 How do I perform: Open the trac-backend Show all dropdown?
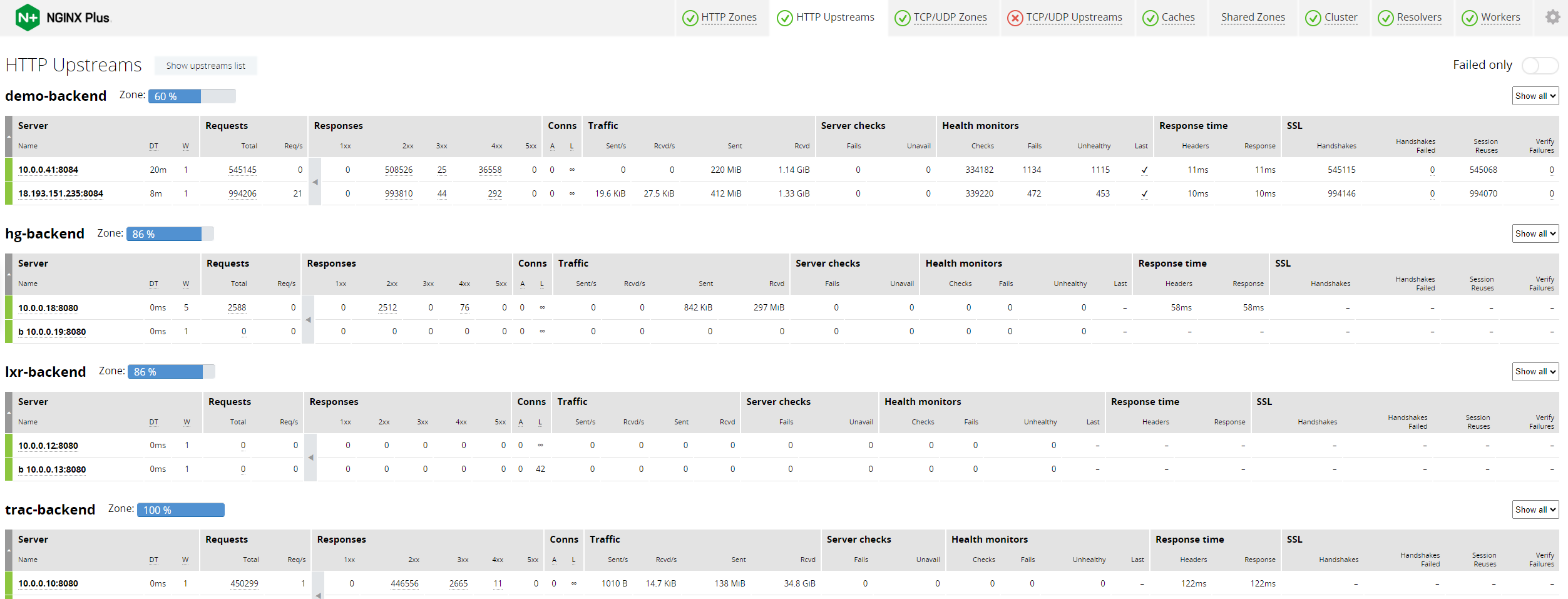pyautogui.click(x=1535, y=509)
